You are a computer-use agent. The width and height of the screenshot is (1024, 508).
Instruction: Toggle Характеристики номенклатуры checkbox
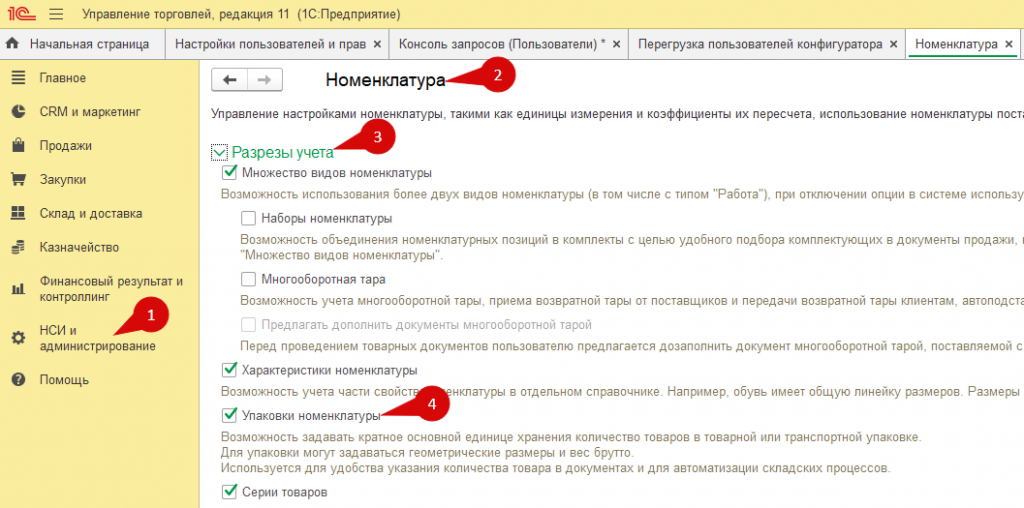click(229, 370)
